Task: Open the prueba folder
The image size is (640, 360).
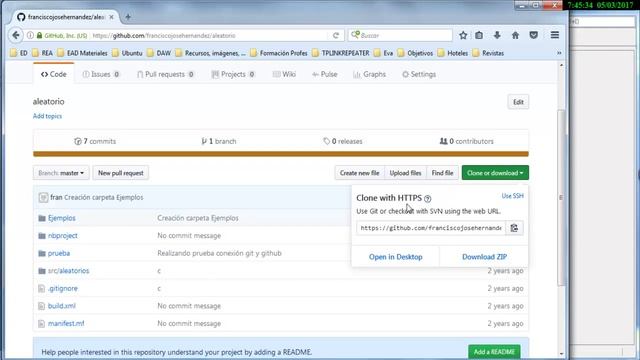Action: (x=59, y=253)
